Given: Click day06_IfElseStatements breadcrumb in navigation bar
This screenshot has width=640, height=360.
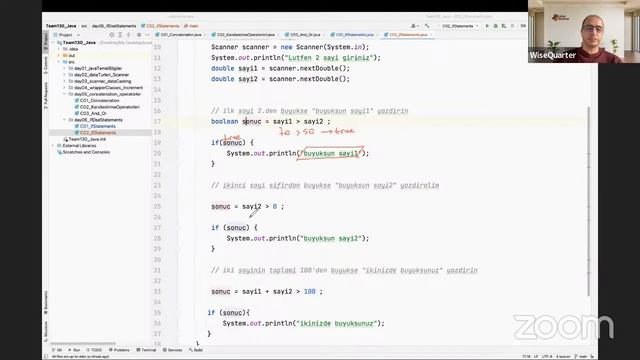Looking at the screenshot, I should pyautogui.click(x=114, y=26).
